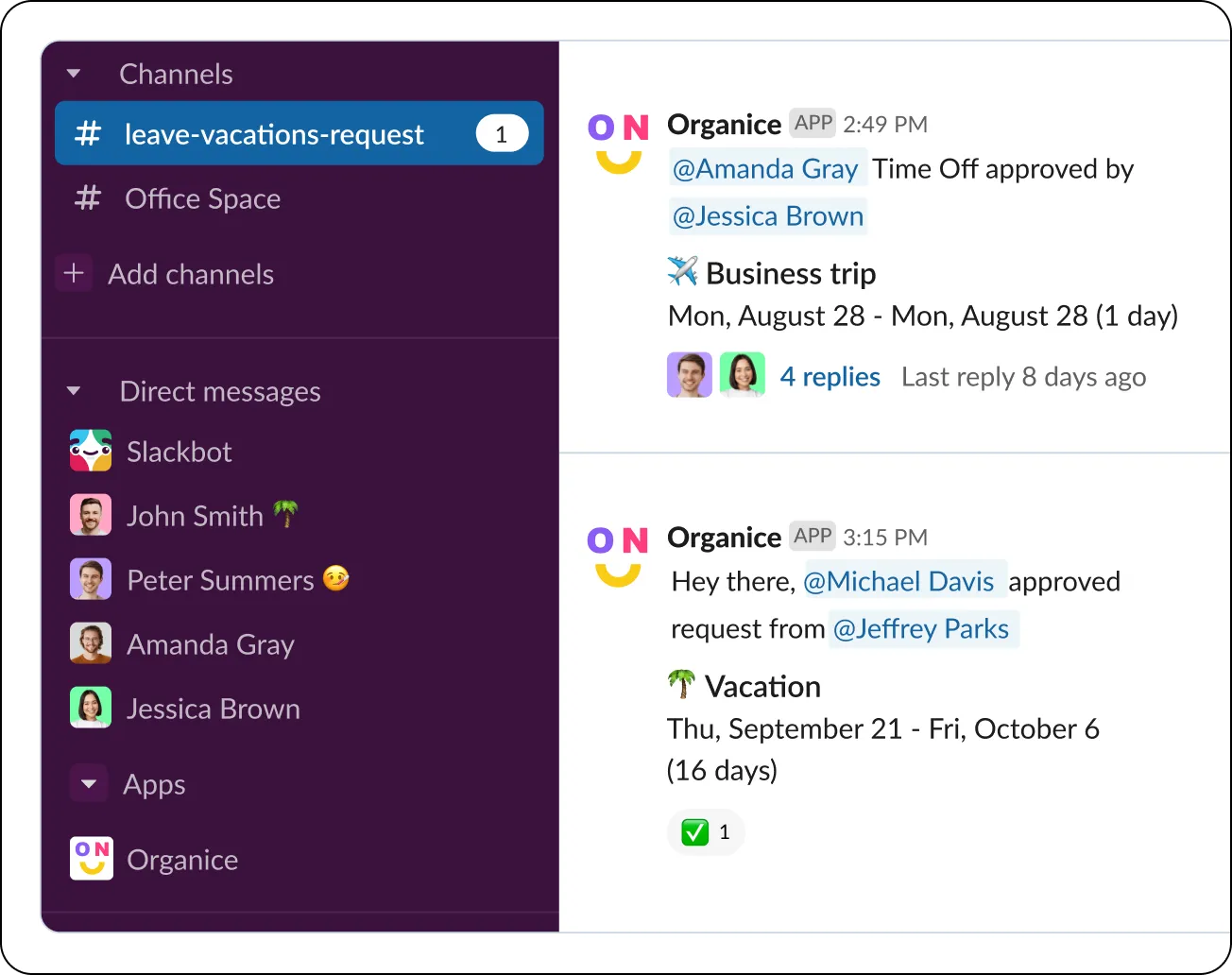Viewport: 1232px width, 975px height.
Task: Collapse the Direct messages section arrow
Action: (74, 391)
